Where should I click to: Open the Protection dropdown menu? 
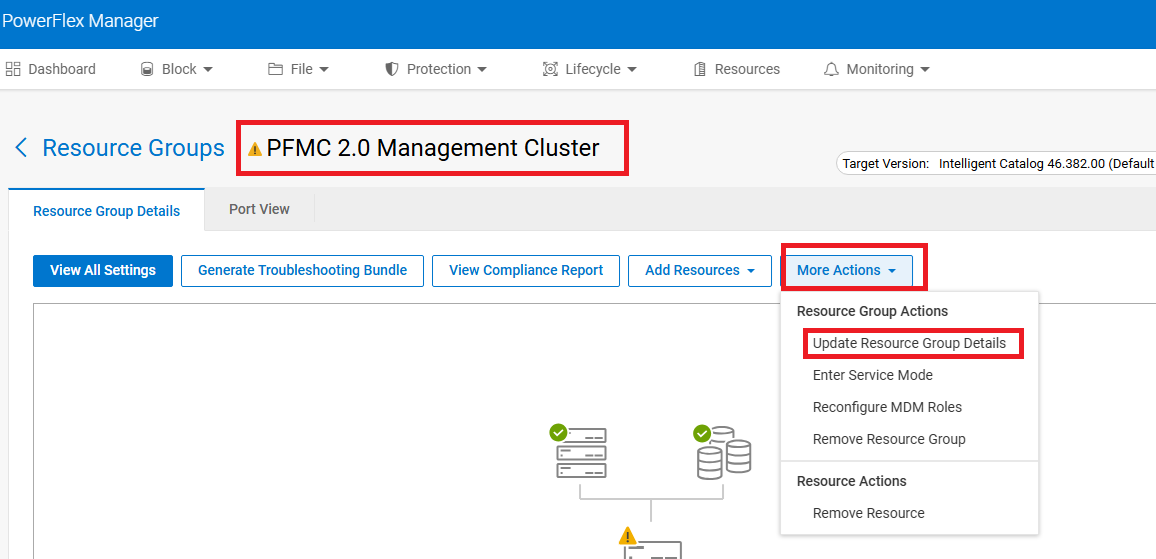click(x=436, y=69)
